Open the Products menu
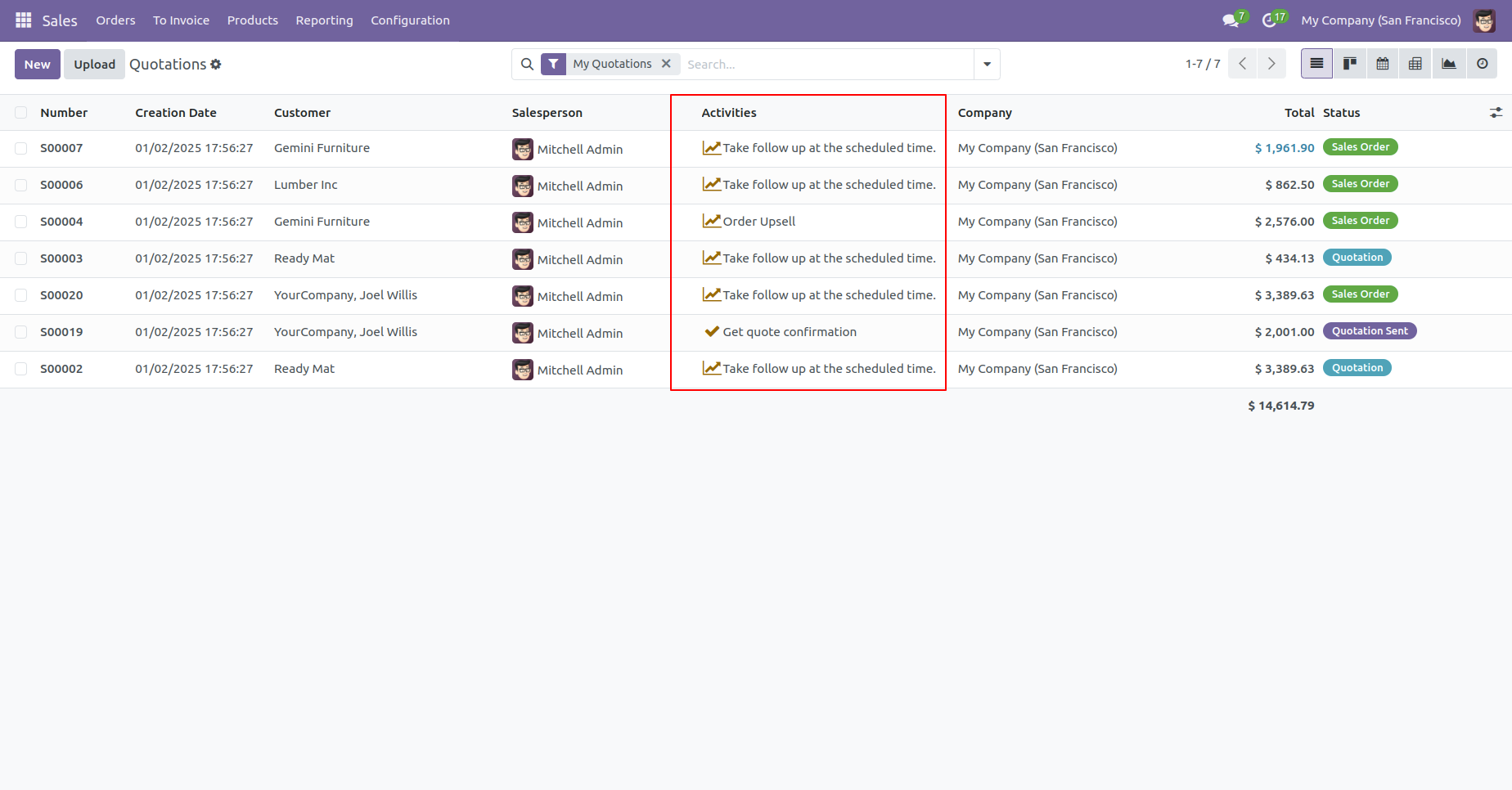The image size is (1512, 790). [253, 20]
